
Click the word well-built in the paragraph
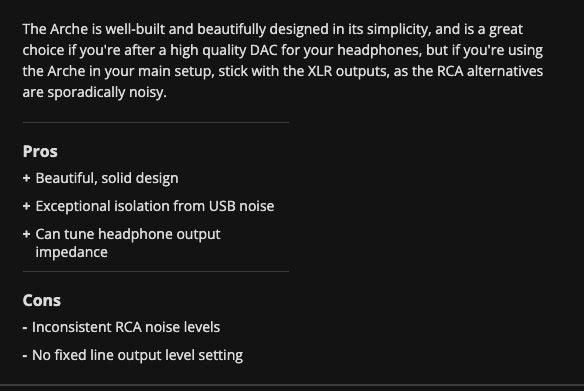click(x=135, y=29)
